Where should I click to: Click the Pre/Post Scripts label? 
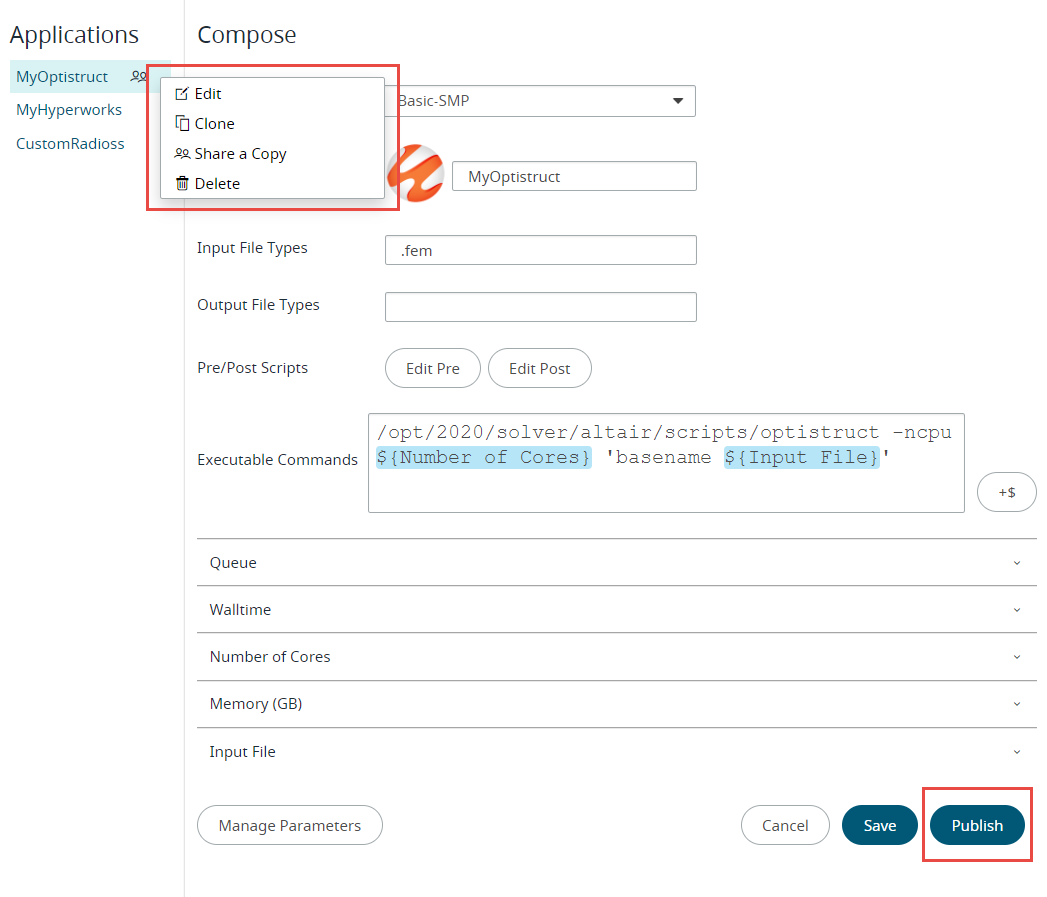coord(252,368)
